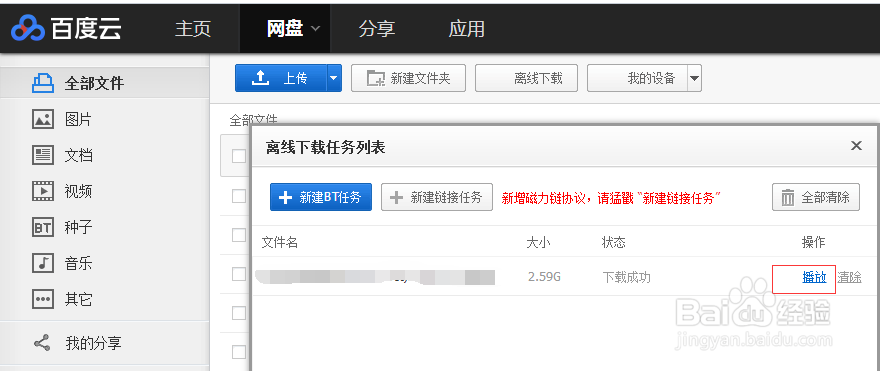Click the 视频 film icon
The width and height of the screenshot is (880, 371).
coord(43,191)
